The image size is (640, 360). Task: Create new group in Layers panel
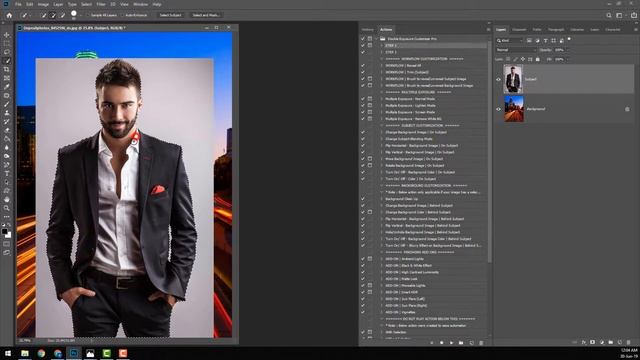pyautogui.click(x=611, y=342)
